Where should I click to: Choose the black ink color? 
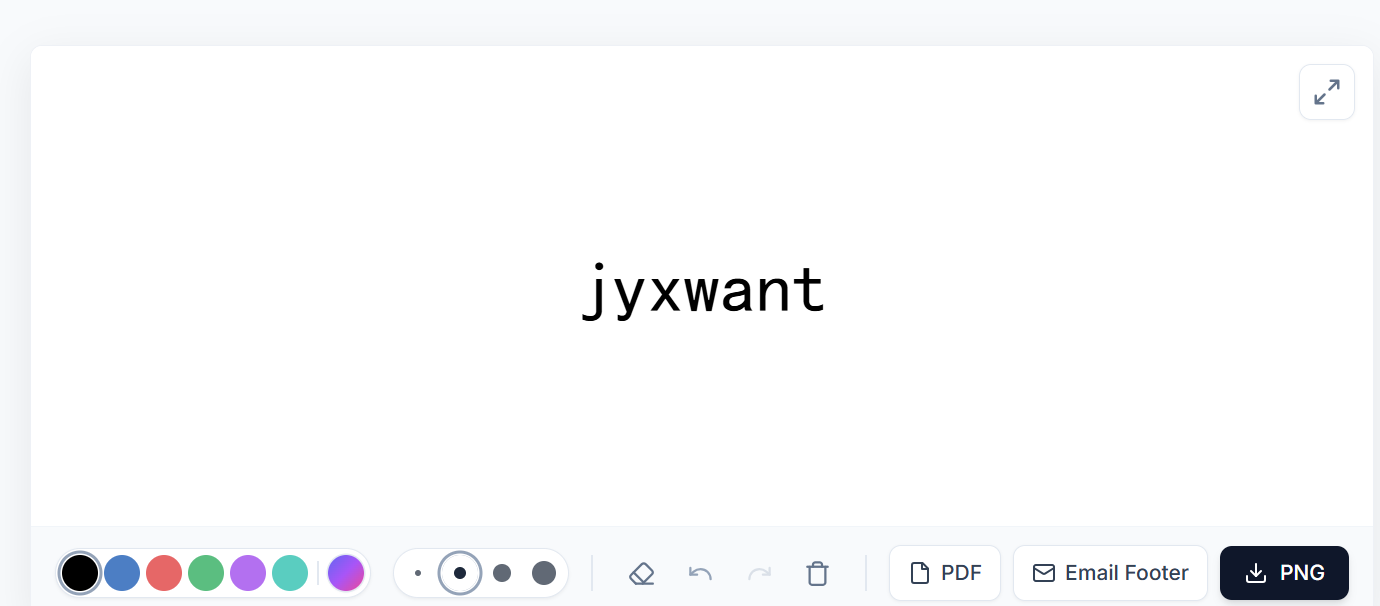click(x=80, y=573)
